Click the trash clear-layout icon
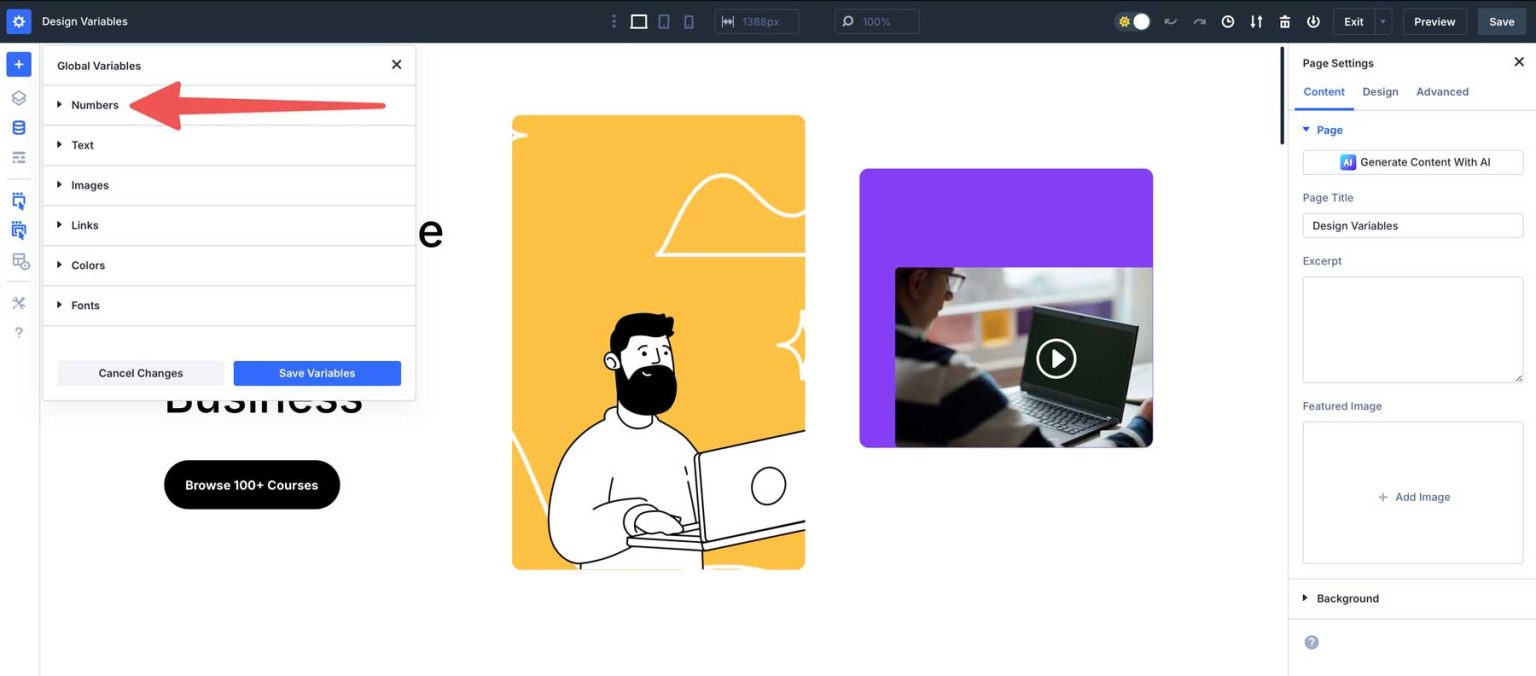1536x676 pixels. coord(1285,22)
